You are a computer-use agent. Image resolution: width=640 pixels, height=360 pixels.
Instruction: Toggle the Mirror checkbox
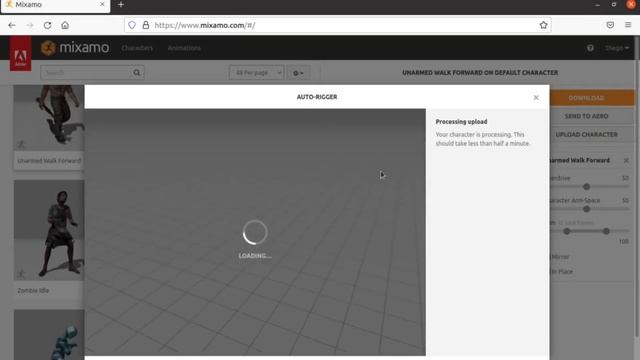(560, 257)
